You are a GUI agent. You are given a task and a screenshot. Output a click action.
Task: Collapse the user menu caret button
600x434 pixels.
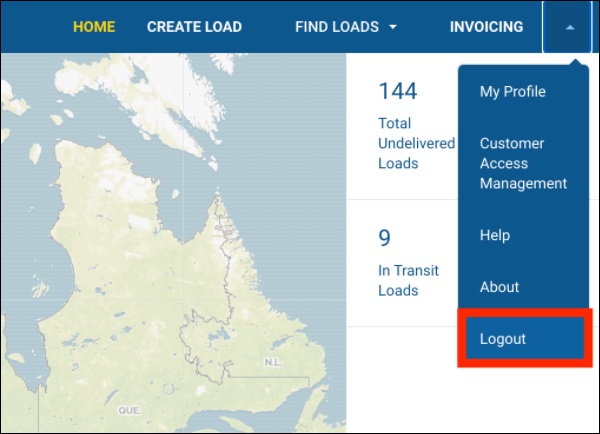point(570,27)
